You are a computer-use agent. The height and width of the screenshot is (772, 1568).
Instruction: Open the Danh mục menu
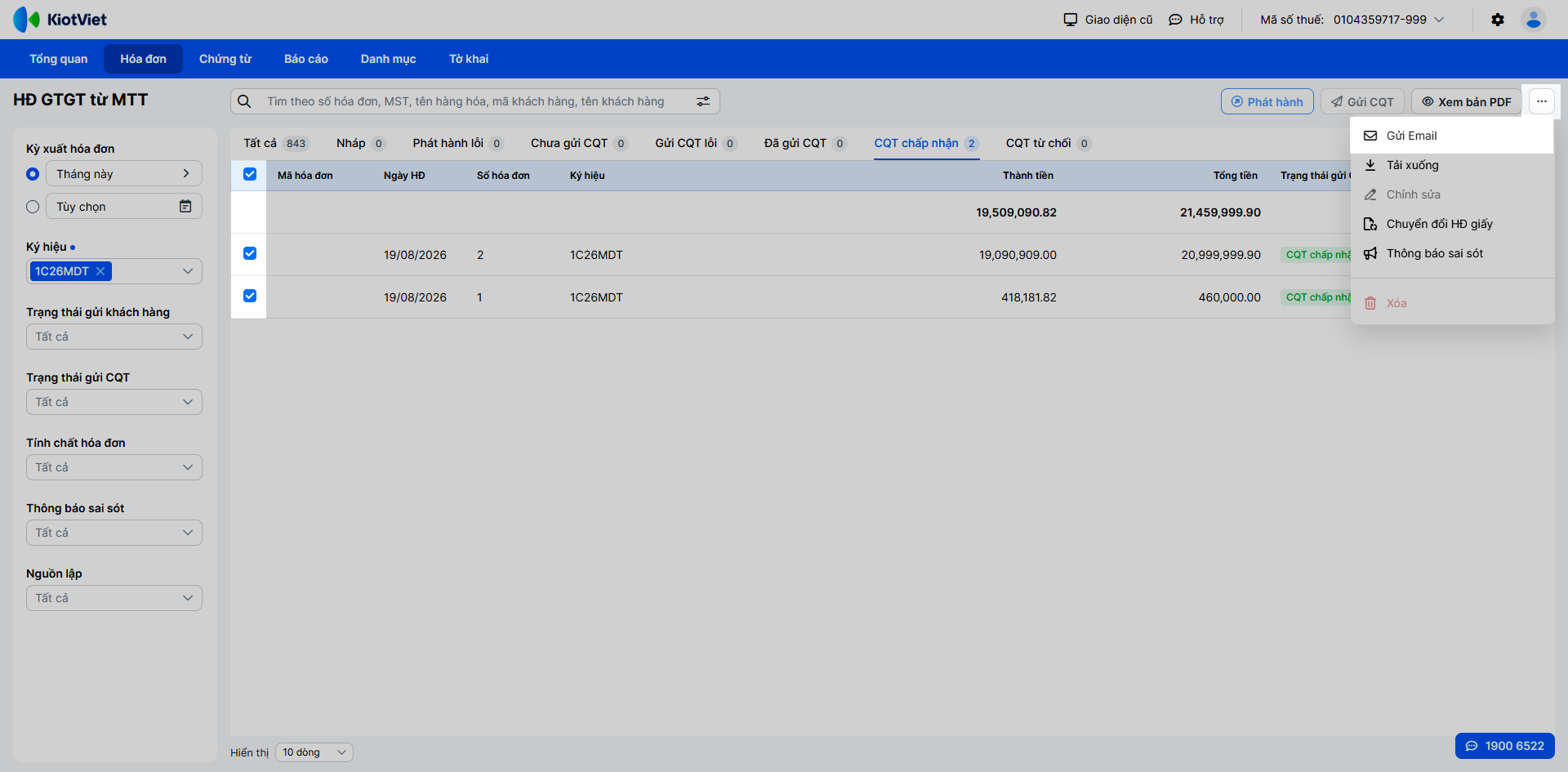(389, 59)
